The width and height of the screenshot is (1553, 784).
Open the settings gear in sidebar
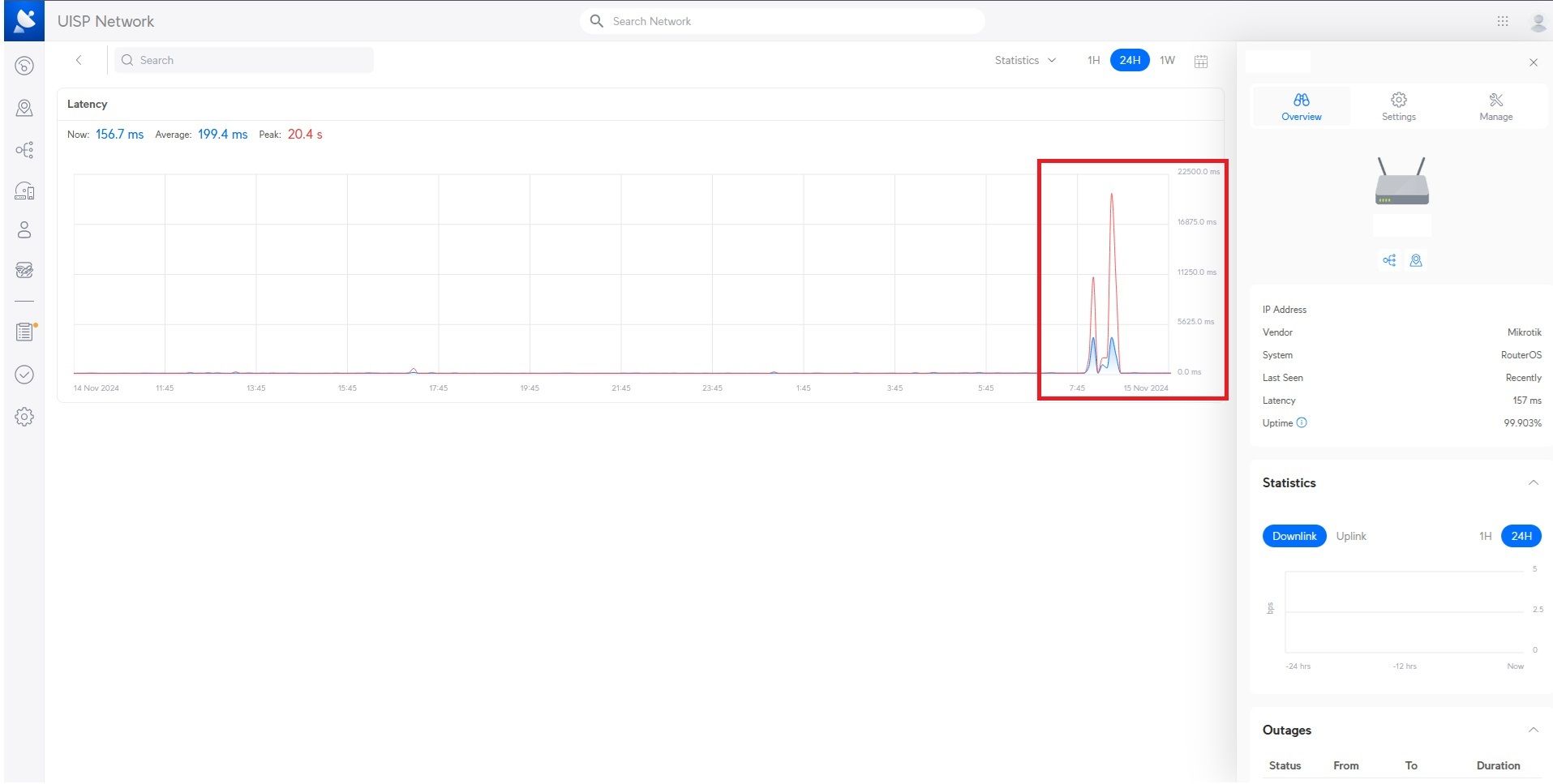[24, 417]
